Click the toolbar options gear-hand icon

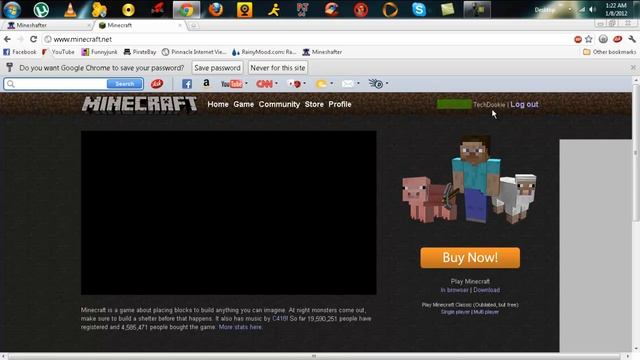(376, 84)
